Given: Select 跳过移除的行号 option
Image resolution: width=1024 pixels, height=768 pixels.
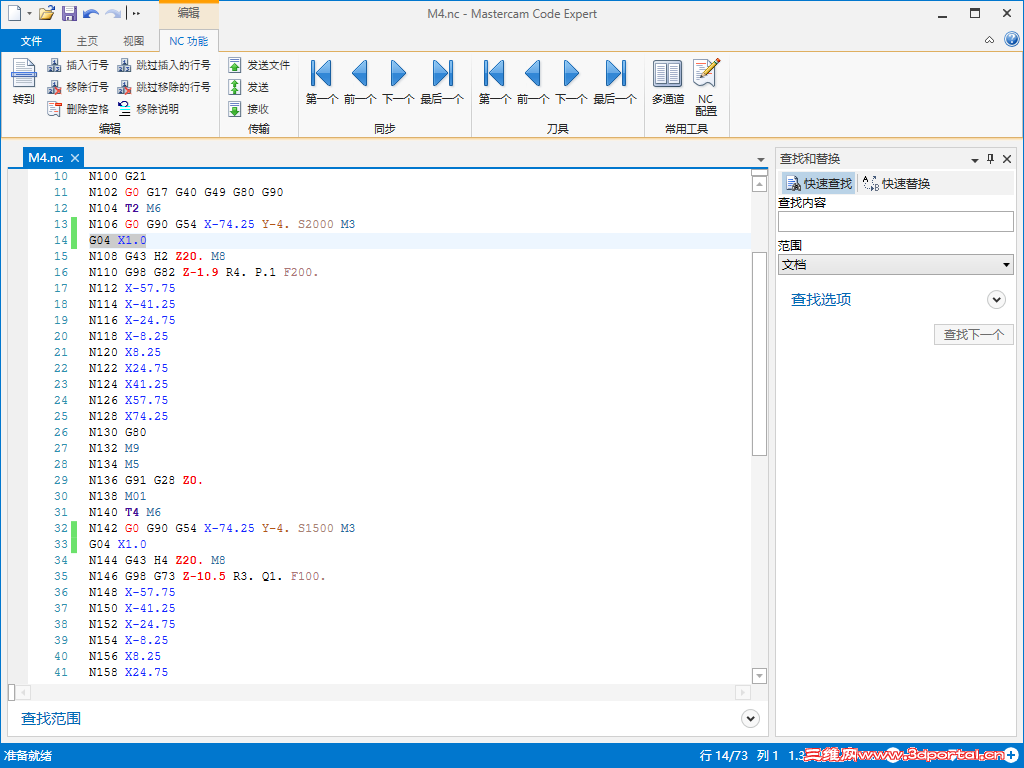Looking at the screenshot, I should click(x=164, y=87).
